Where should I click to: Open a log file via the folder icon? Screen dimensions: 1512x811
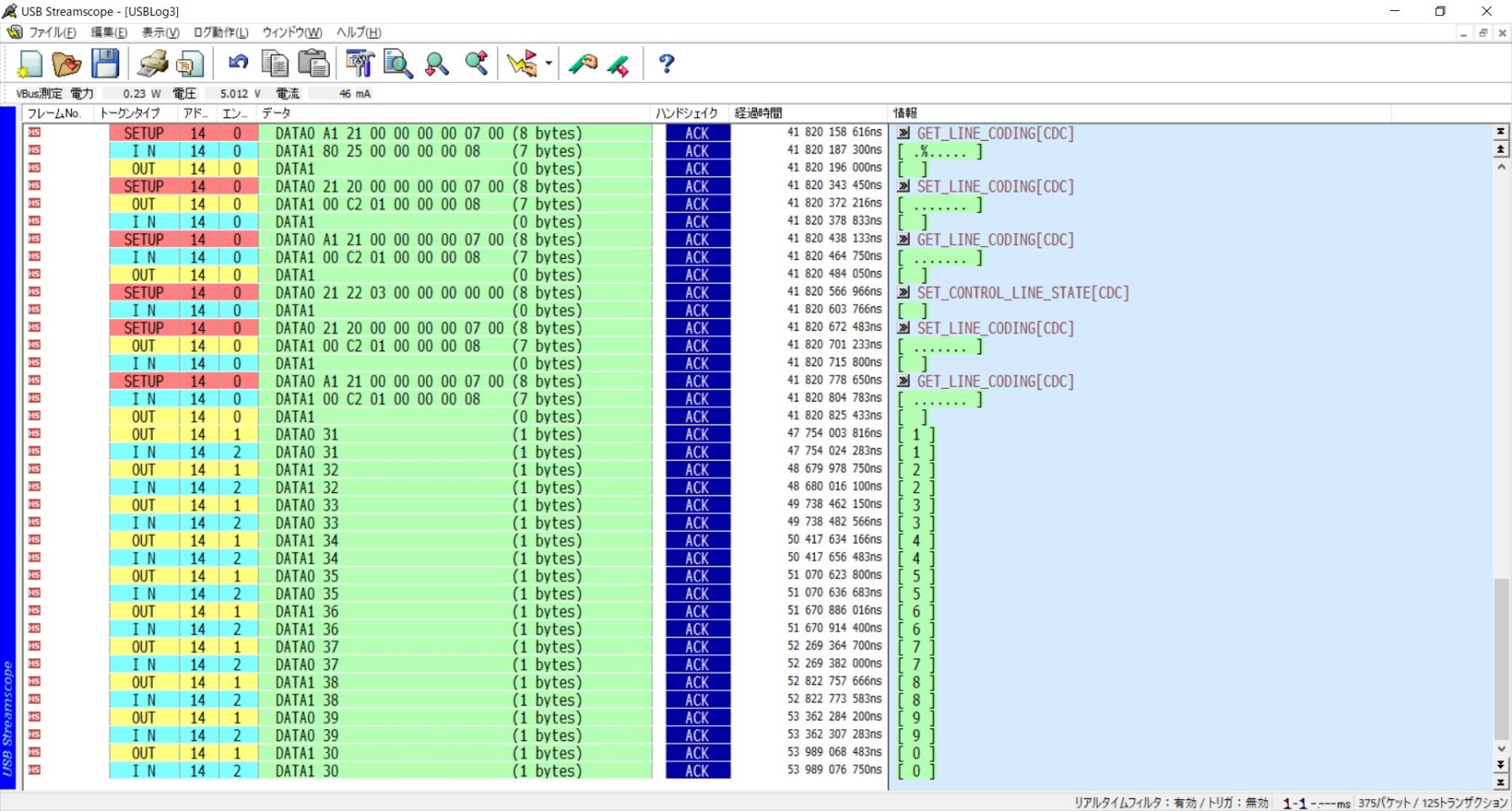(x=67, y=64)
